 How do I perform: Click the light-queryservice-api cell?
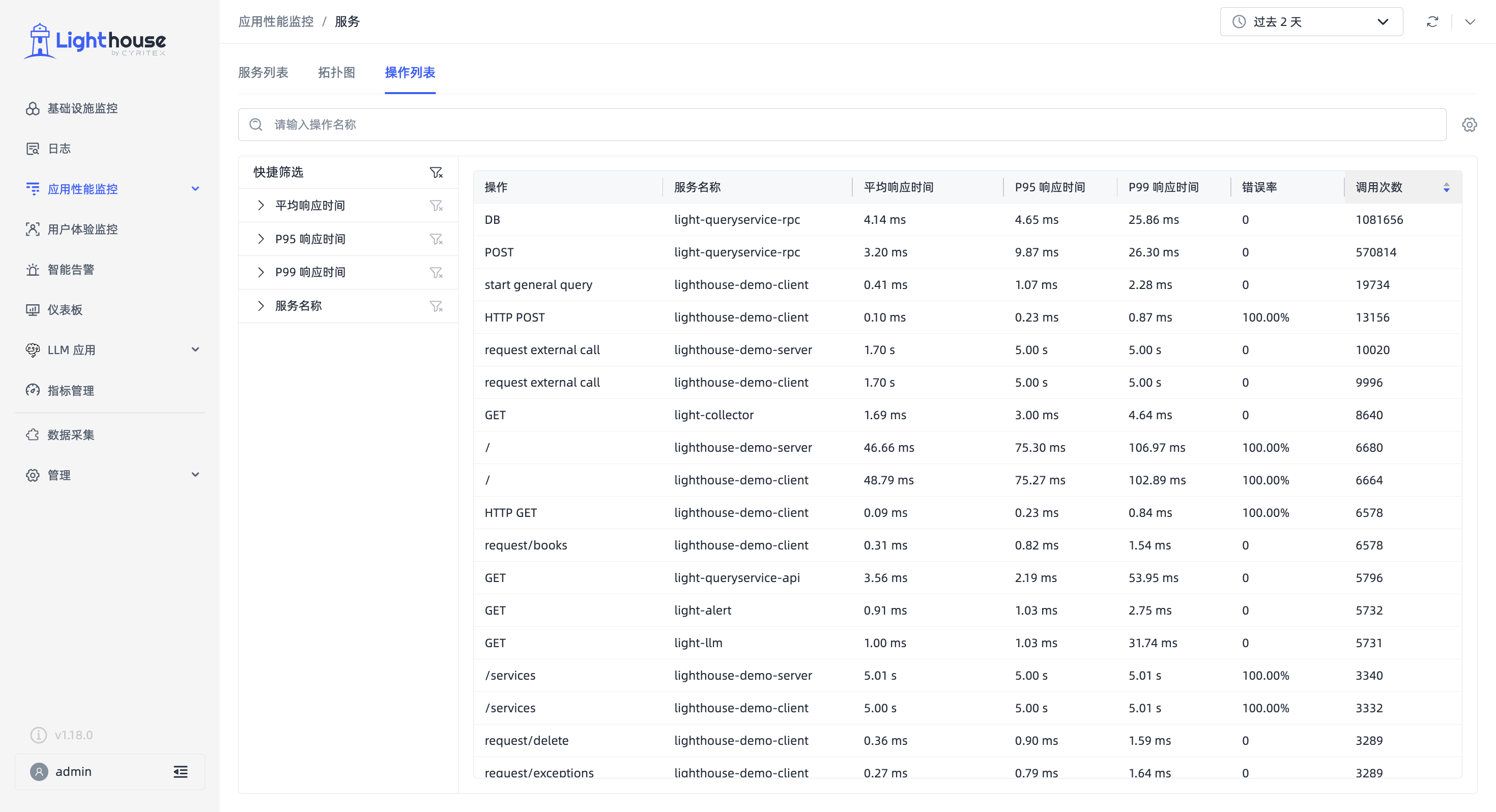pyautogui.click(x=737, y=578)
